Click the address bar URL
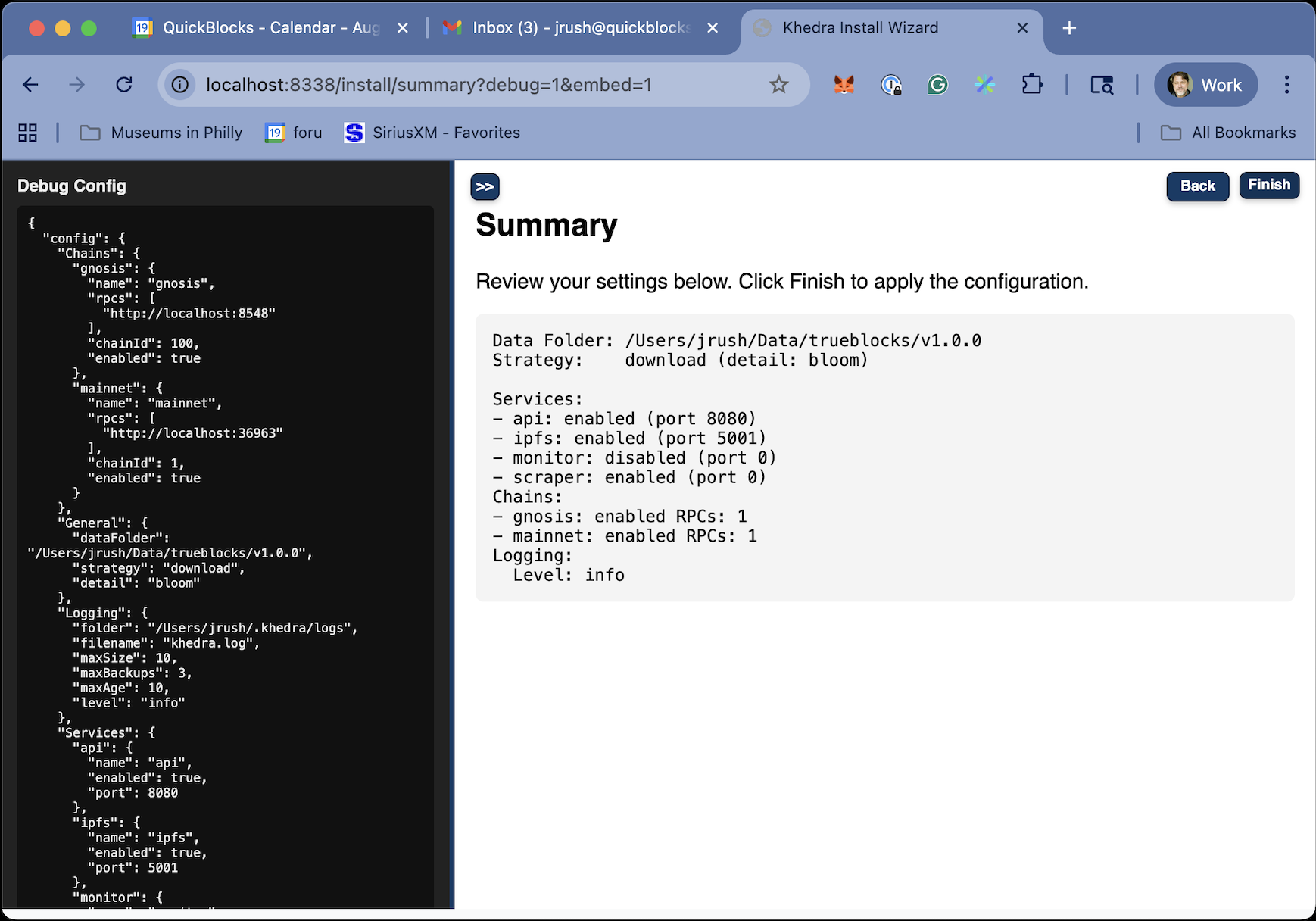The height and width of the screenshot is (921, 1316). coord(429,85)
